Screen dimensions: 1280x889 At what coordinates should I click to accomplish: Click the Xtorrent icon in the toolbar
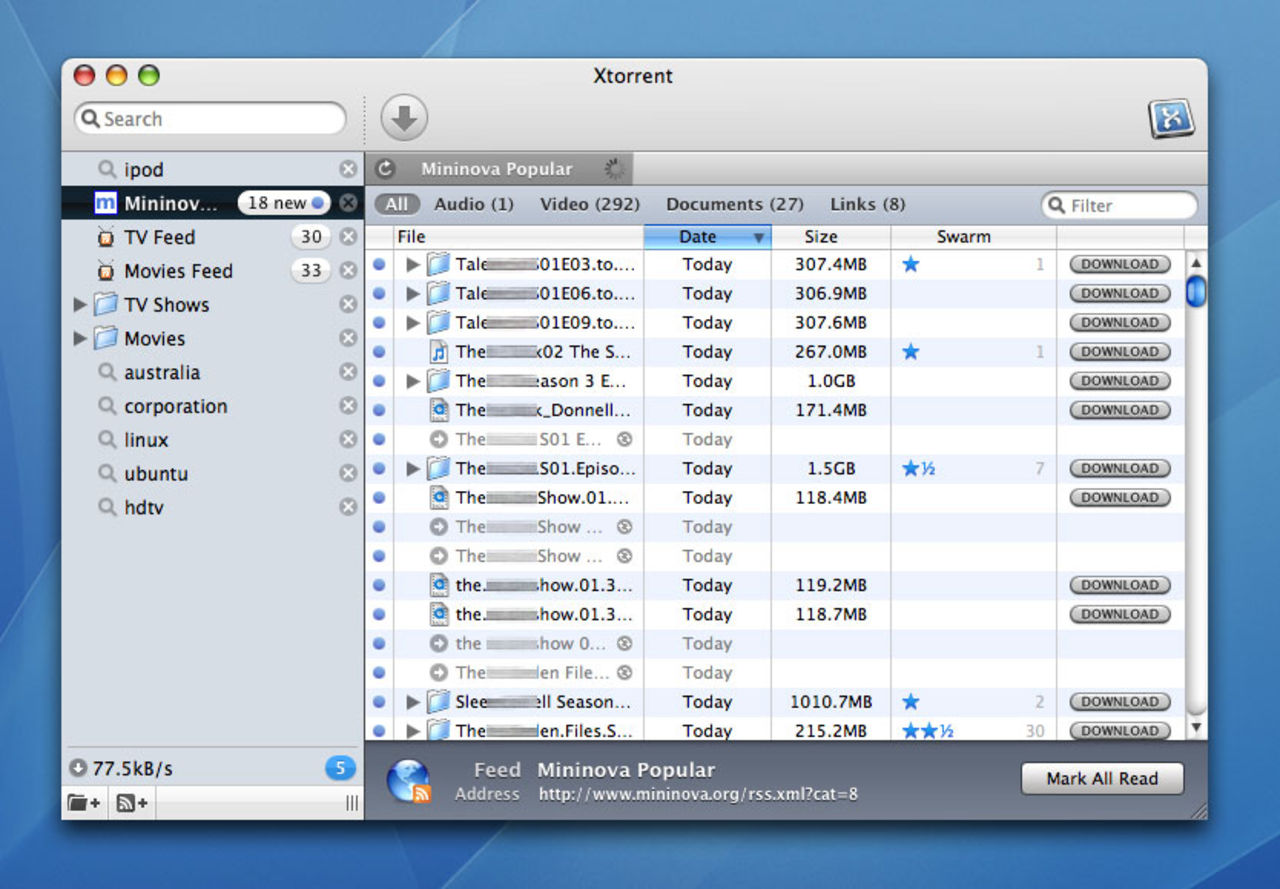point(1171,119)
